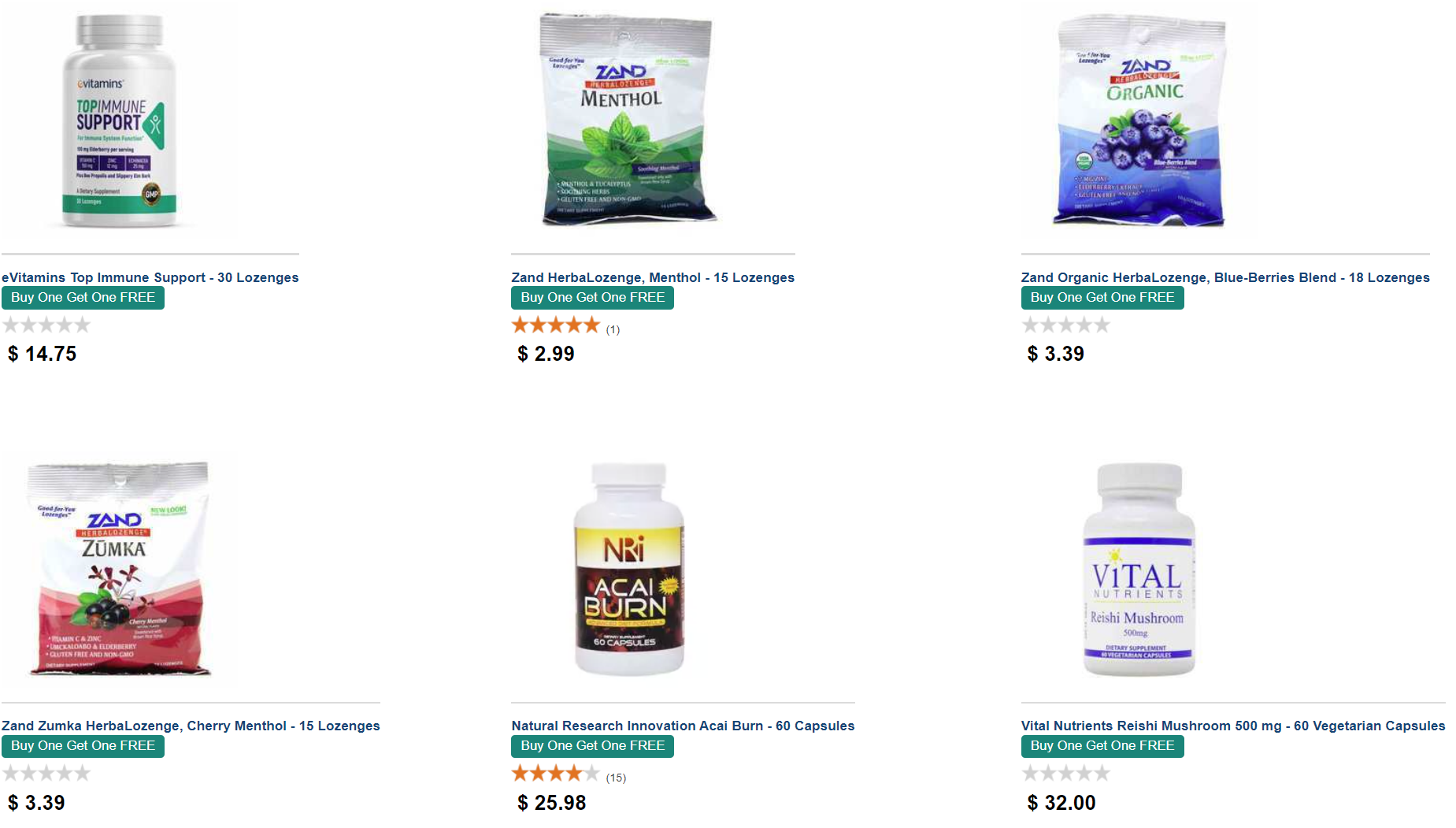The width and height of the screenshot is (1456, 828).
Task: Open NRI Acai Burn bottle image
Action: tap(629, 568)
